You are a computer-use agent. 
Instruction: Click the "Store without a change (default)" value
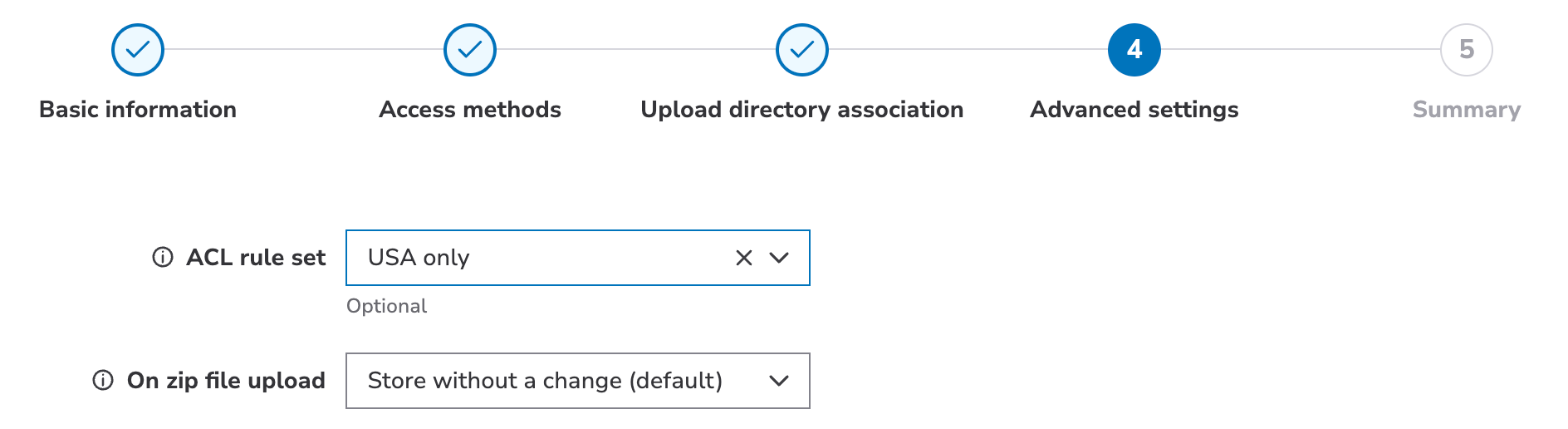coord(545,381)
